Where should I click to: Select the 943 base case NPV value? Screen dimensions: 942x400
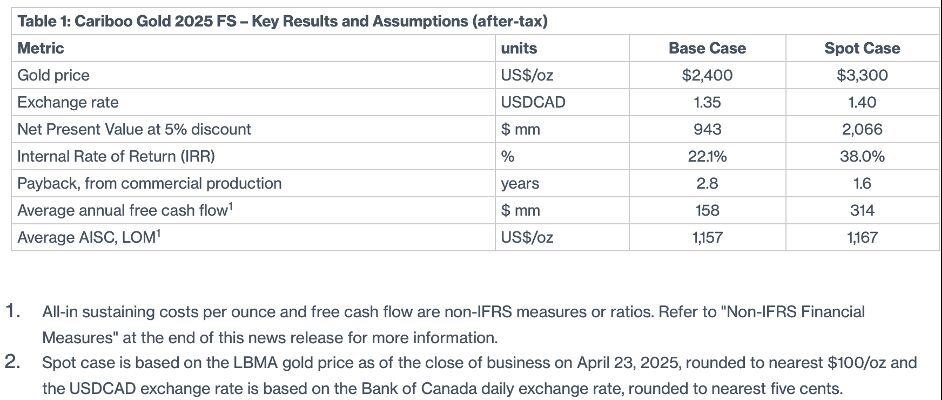[x=707, y=129]
